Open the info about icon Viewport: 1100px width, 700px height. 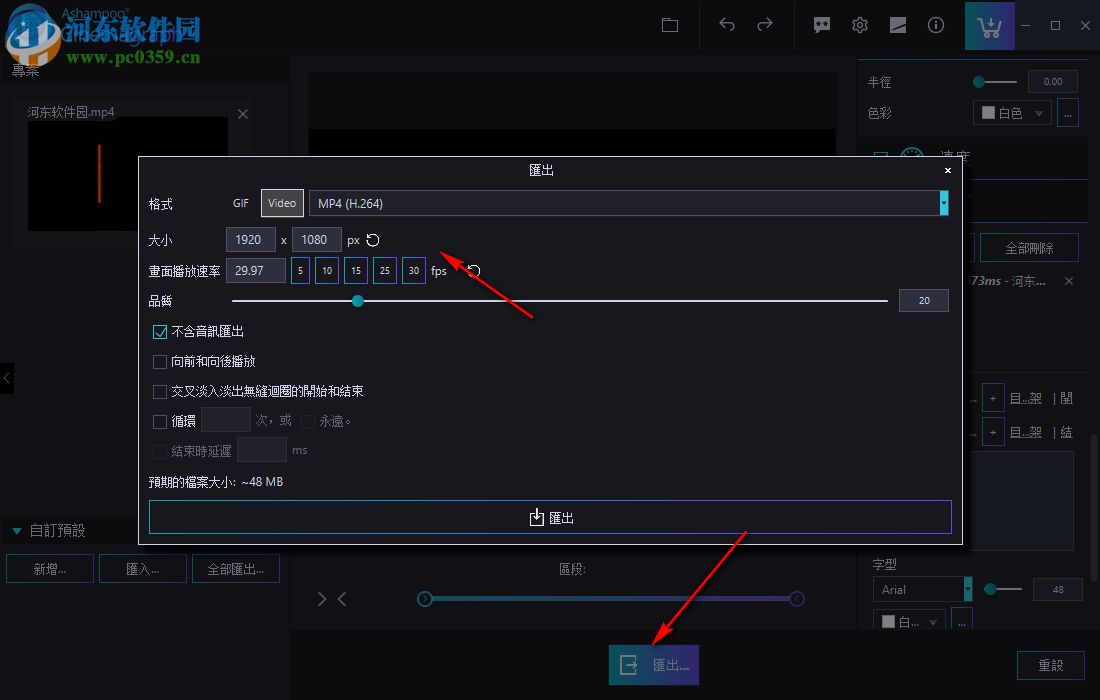935,25
